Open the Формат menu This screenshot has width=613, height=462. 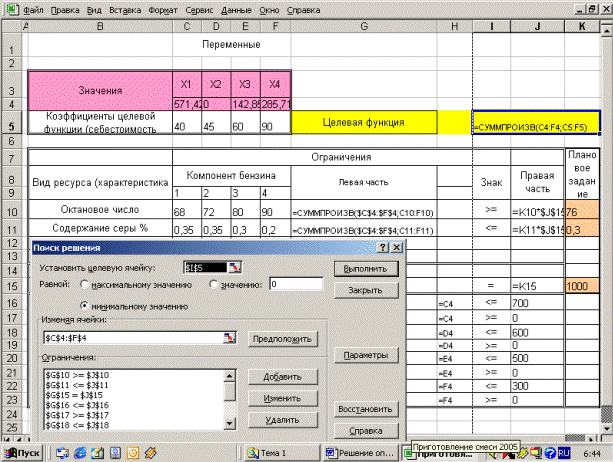click(x=163, y=10)
